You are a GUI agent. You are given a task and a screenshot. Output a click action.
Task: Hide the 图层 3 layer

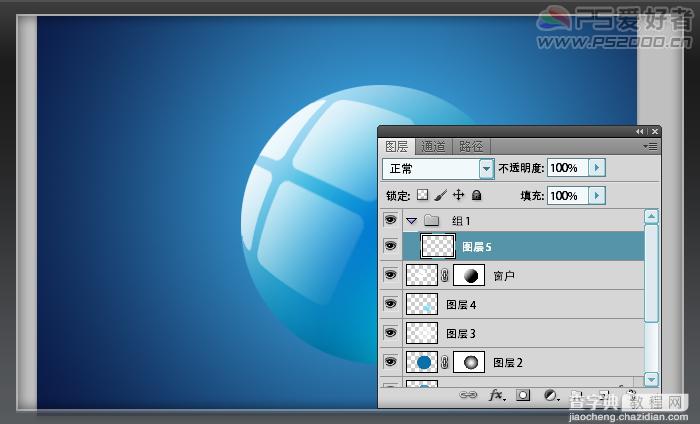pos(391,333)
